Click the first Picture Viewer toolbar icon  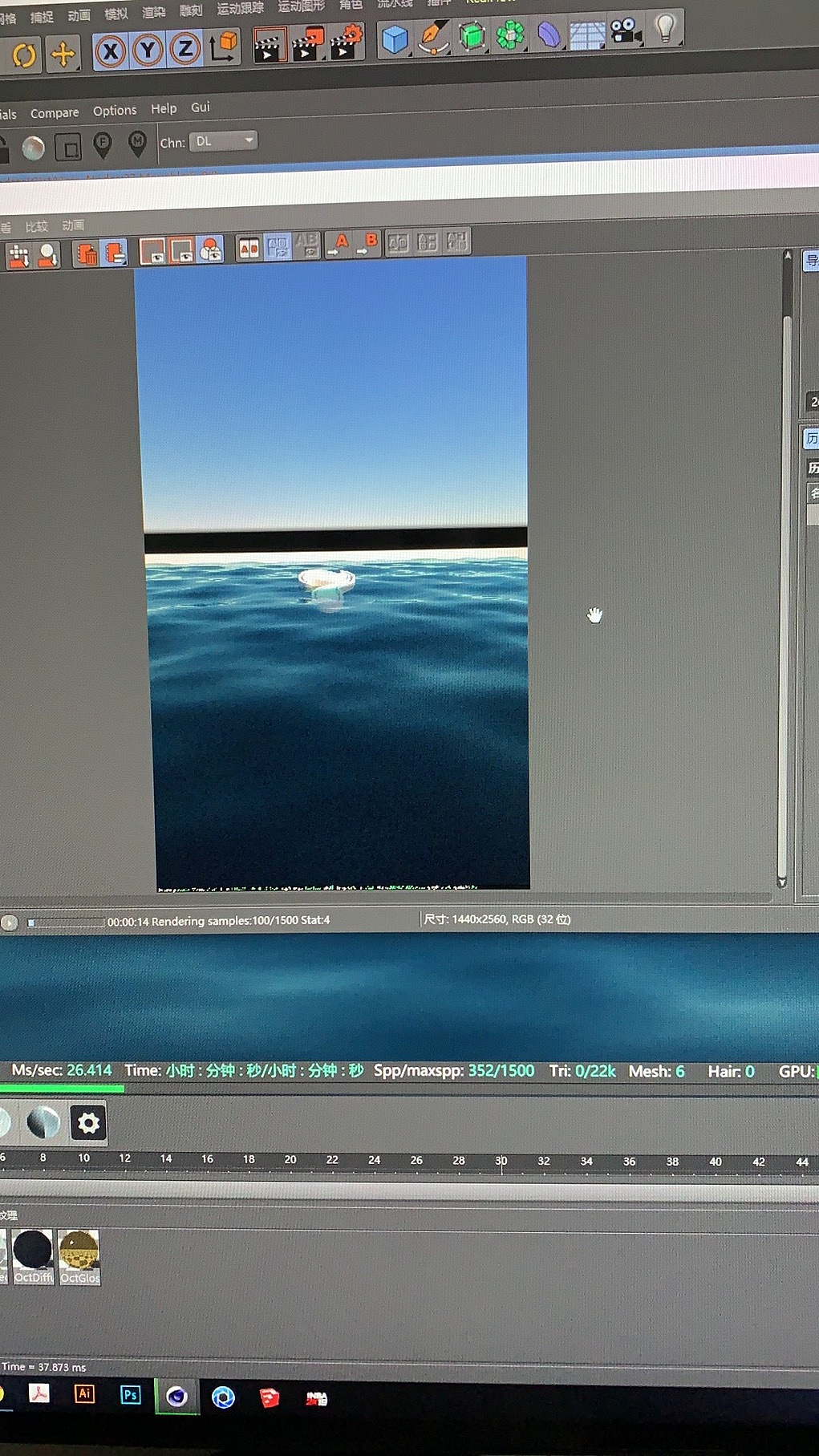18,255
